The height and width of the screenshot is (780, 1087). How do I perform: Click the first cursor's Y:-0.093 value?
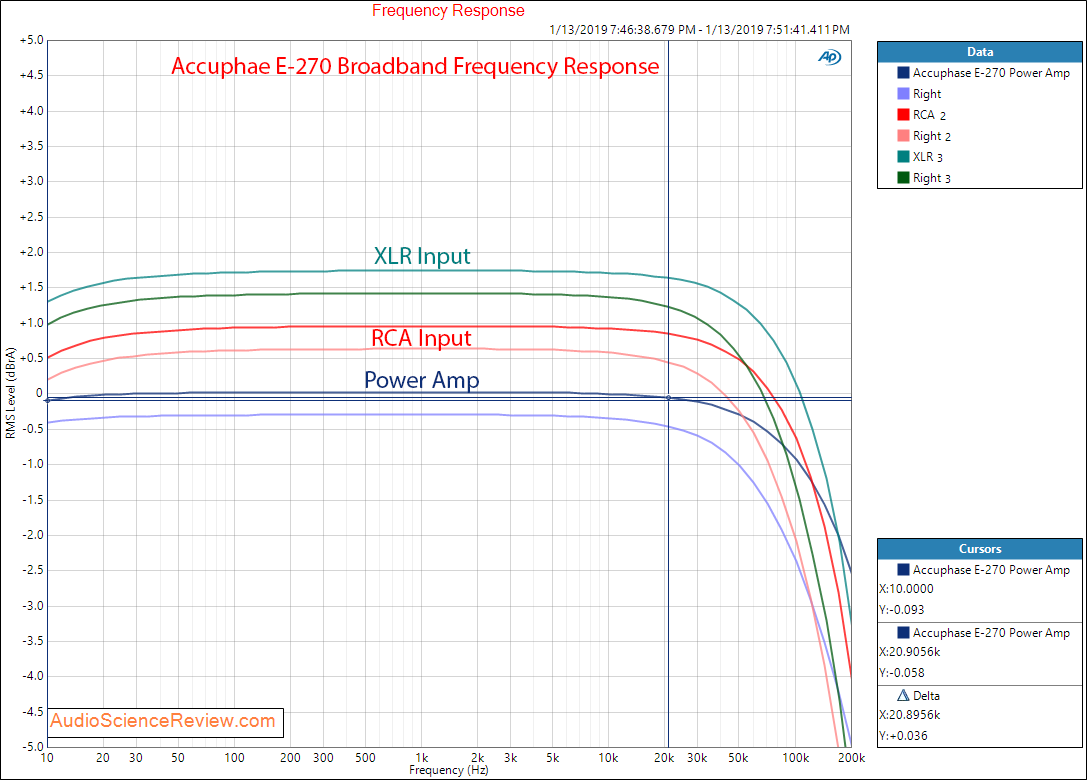tap(902, 610)
